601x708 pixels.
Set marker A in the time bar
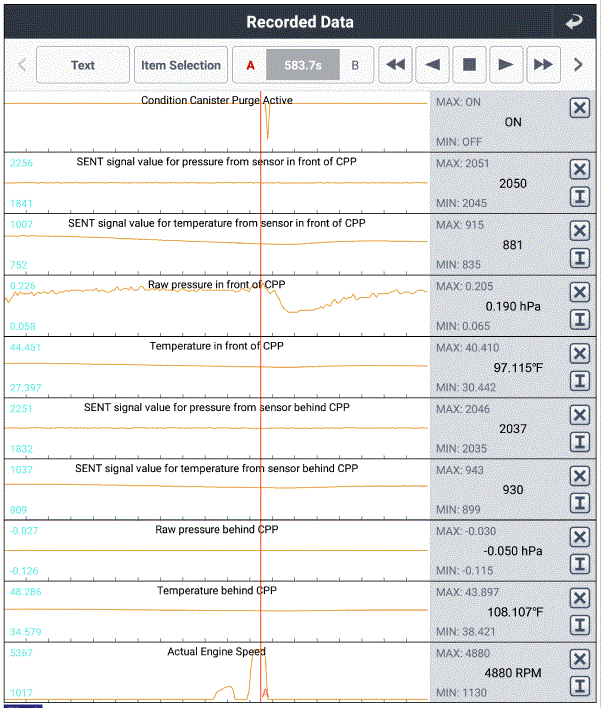click(x=251, y=65)
